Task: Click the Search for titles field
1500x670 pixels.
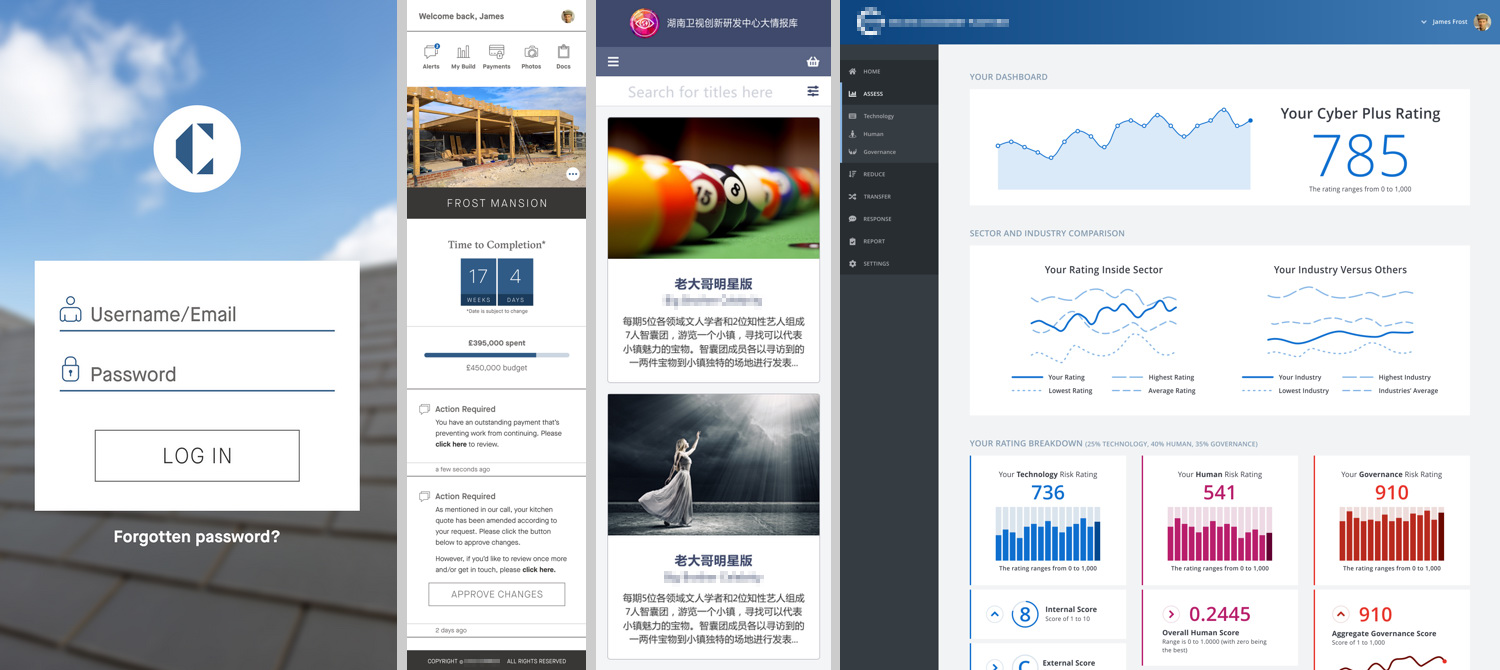Action: (x=700, y=91)
